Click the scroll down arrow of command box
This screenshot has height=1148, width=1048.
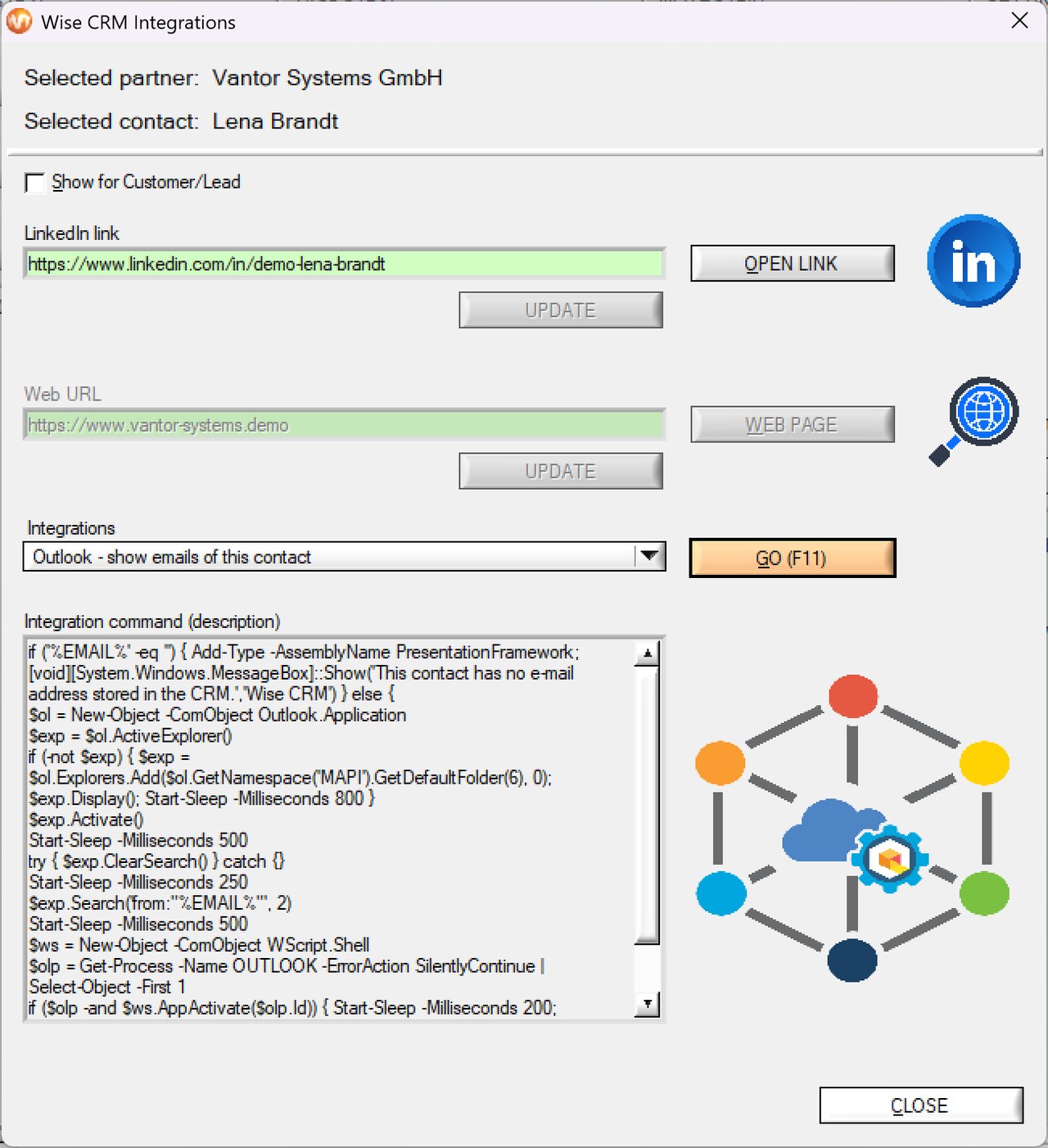647,1004
